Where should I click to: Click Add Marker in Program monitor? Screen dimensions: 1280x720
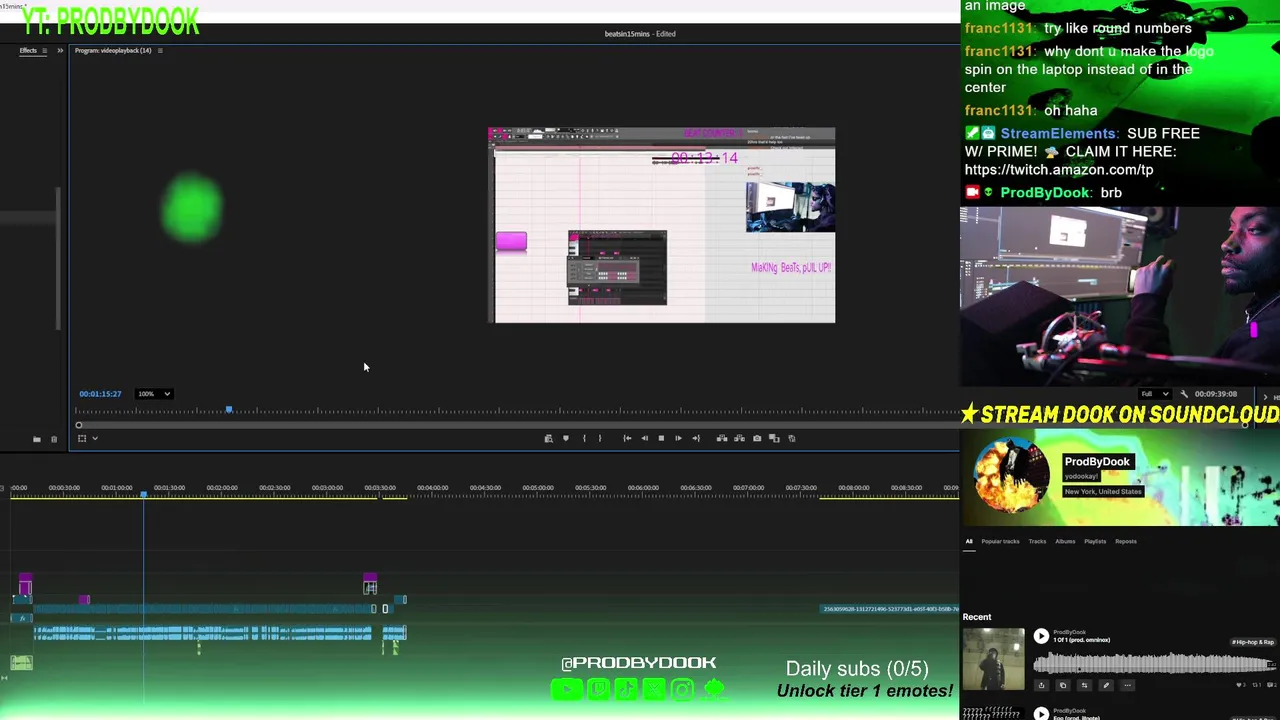(566, 438)
